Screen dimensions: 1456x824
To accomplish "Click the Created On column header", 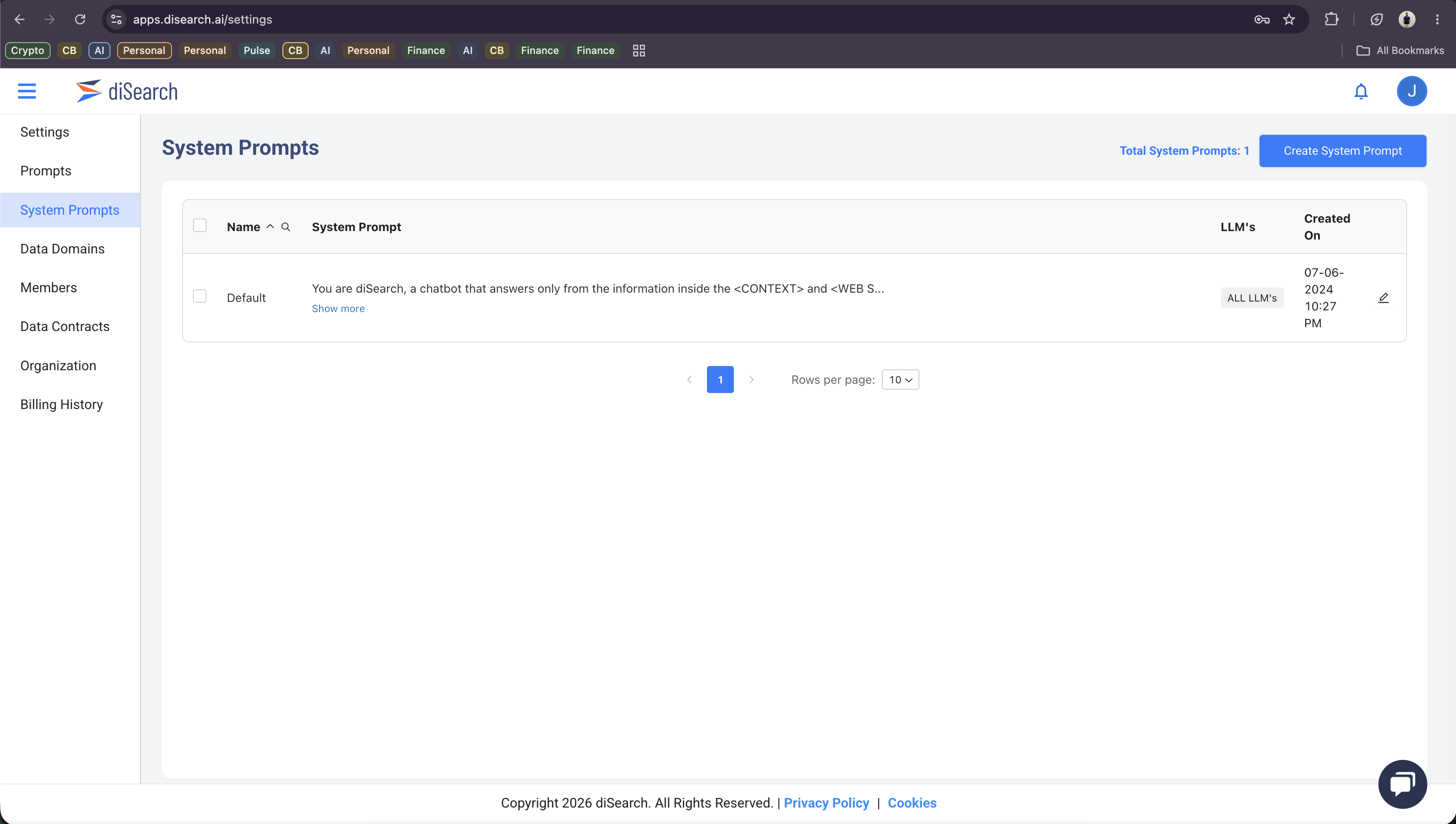I will [1327, 227].
